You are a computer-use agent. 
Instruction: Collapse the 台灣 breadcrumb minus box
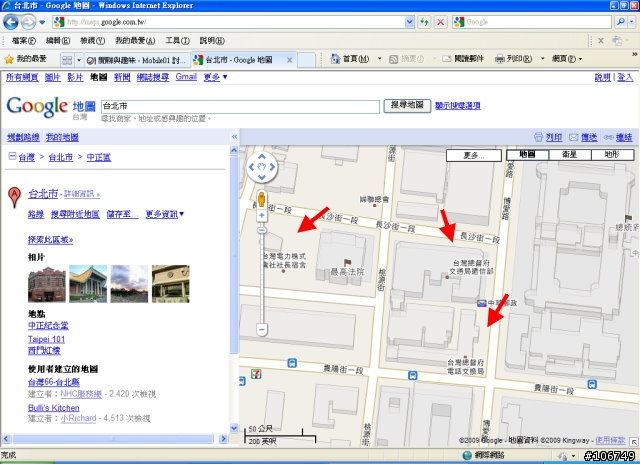pos(12,156)
